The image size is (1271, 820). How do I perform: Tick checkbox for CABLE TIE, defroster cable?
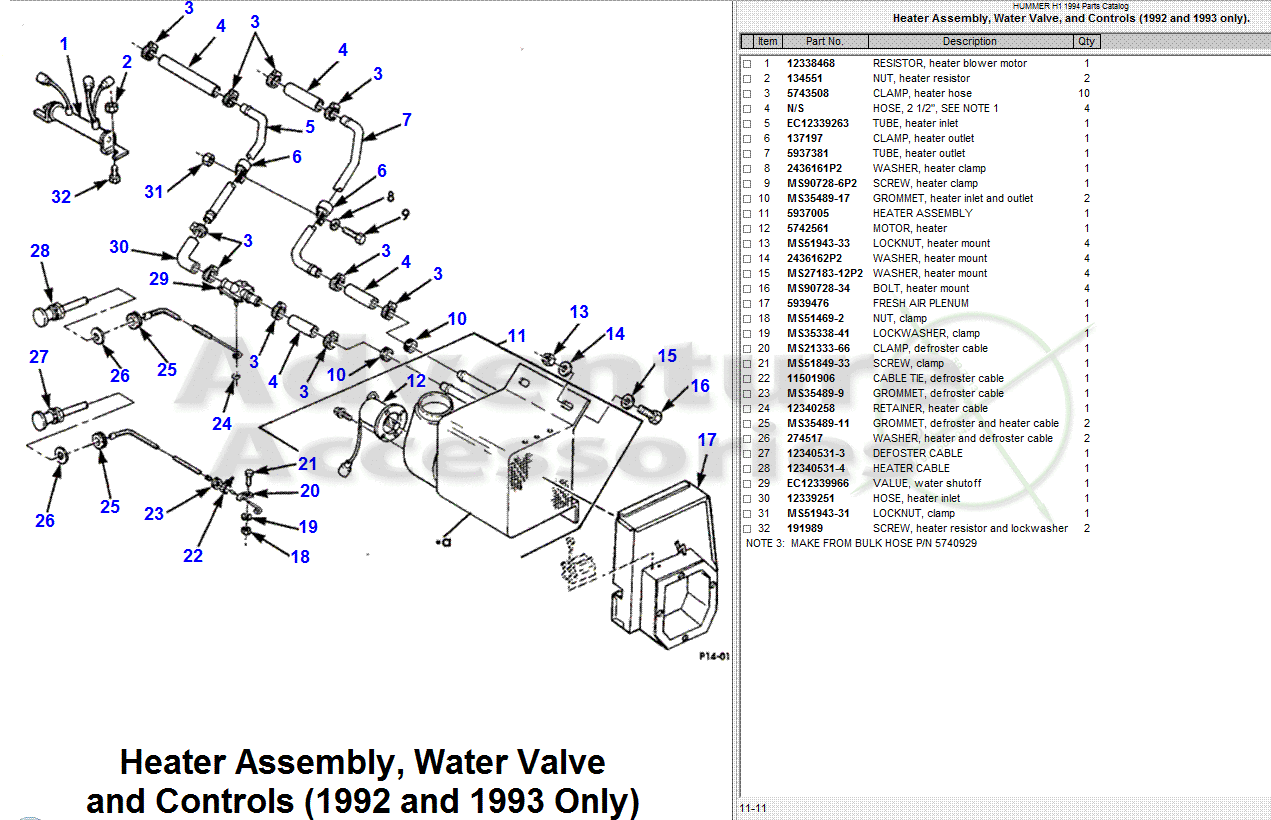pos(746,379)
